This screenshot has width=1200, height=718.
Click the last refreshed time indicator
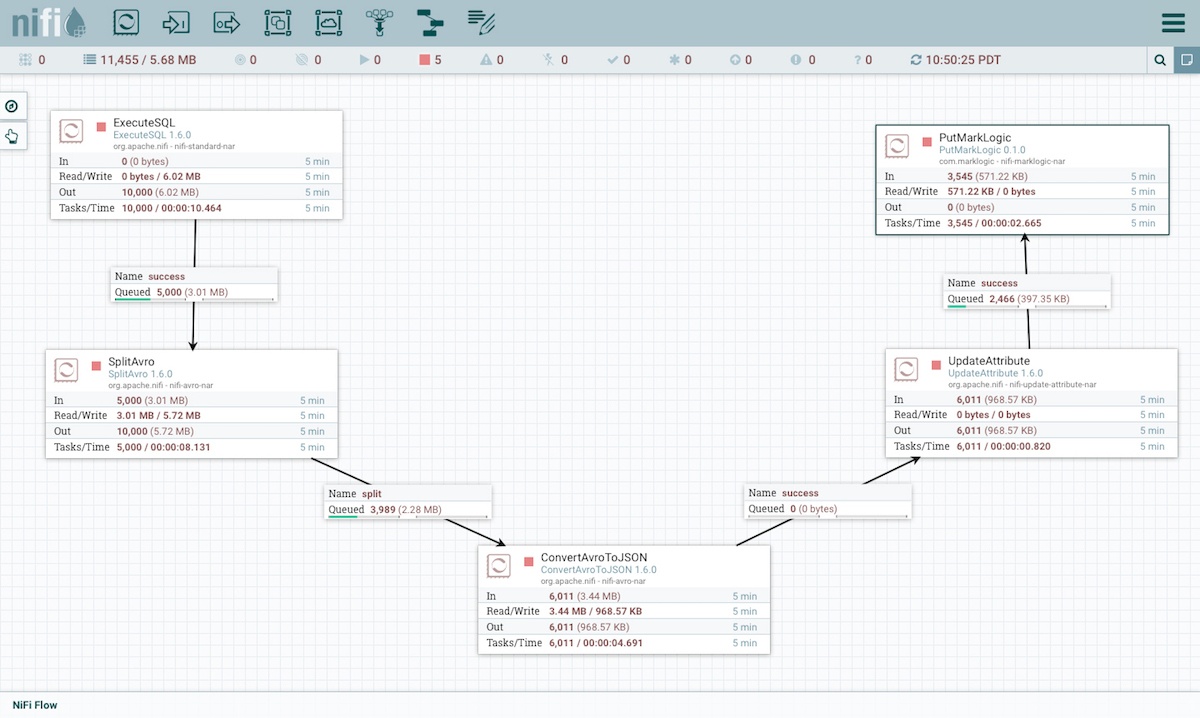[955, 60]
